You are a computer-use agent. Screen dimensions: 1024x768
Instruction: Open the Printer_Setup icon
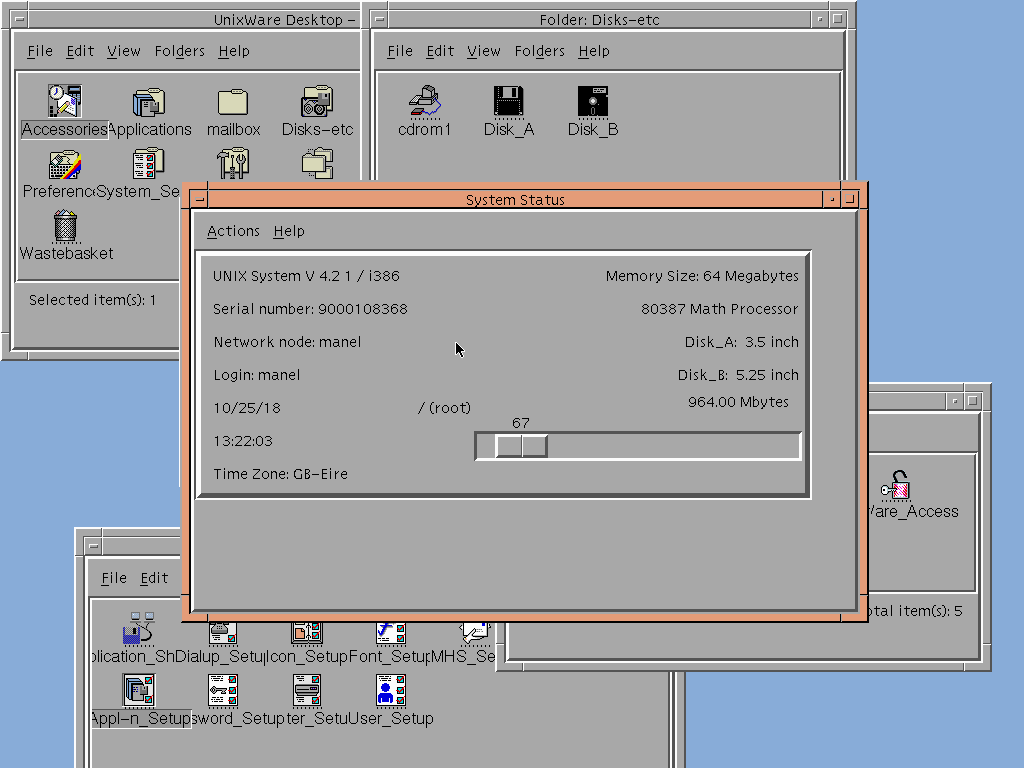[307, 690]
